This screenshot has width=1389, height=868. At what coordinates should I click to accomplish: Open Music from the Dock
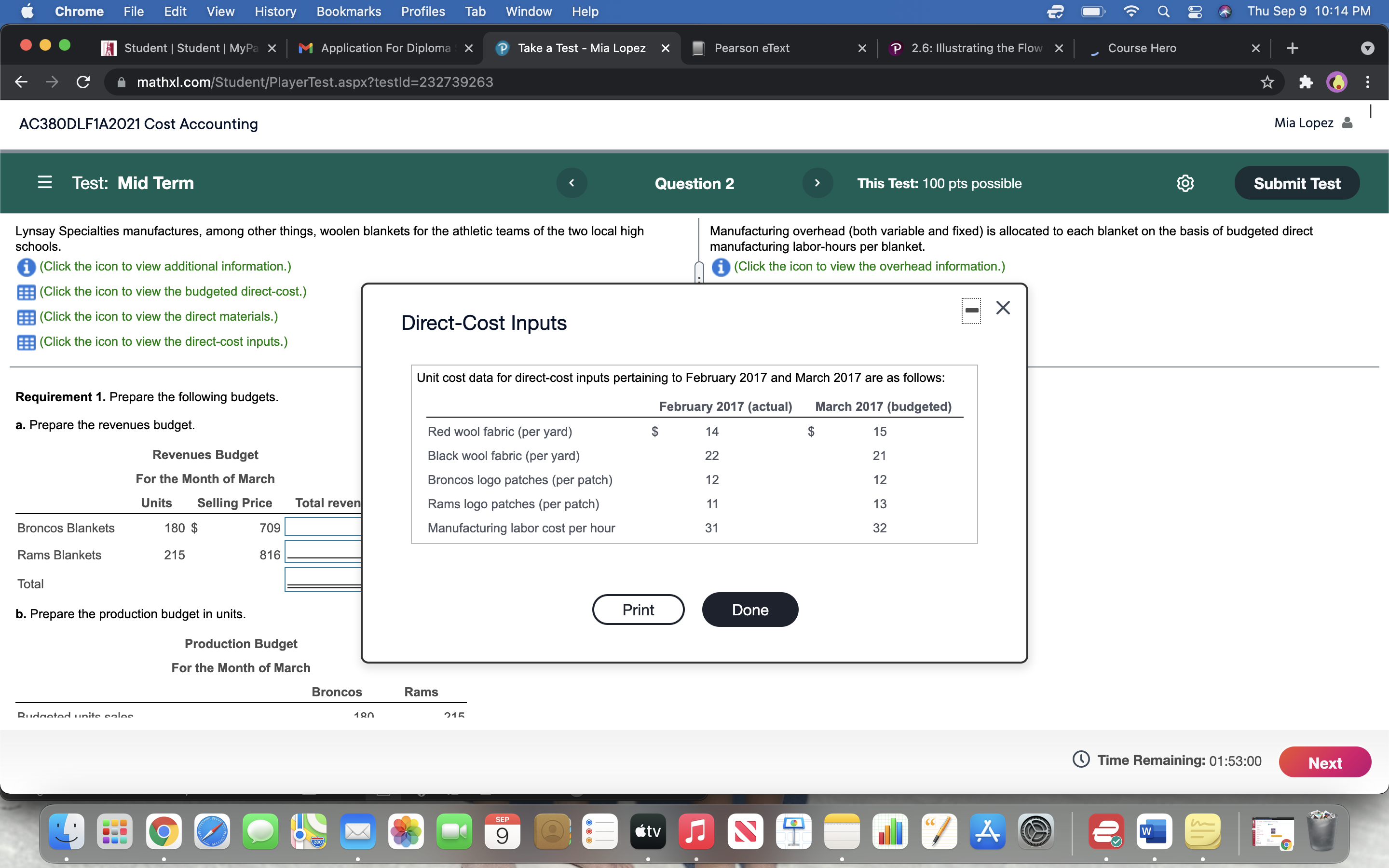(696, 831)
